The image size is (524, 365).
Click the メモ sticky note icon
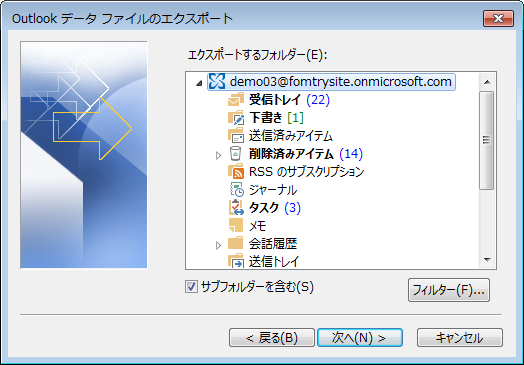coord(236,225)
